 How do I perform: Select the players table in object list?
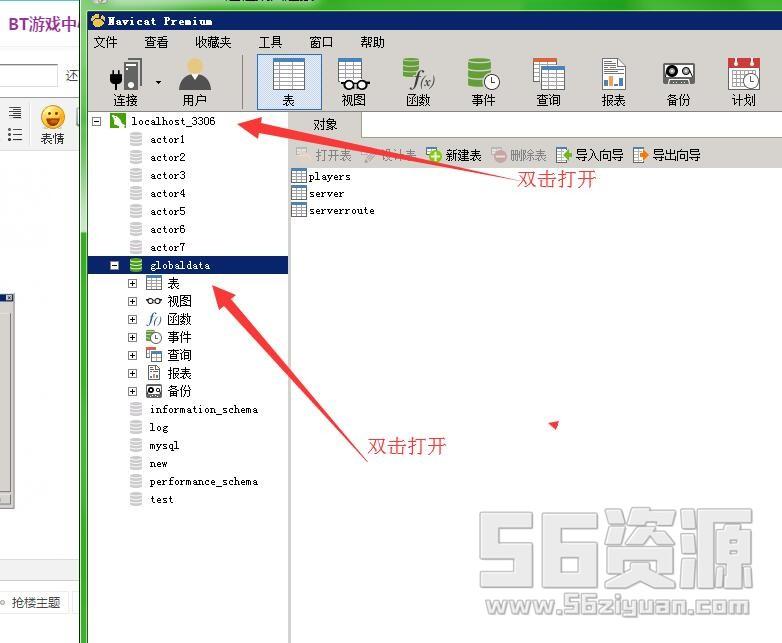(x=329, y=176)
